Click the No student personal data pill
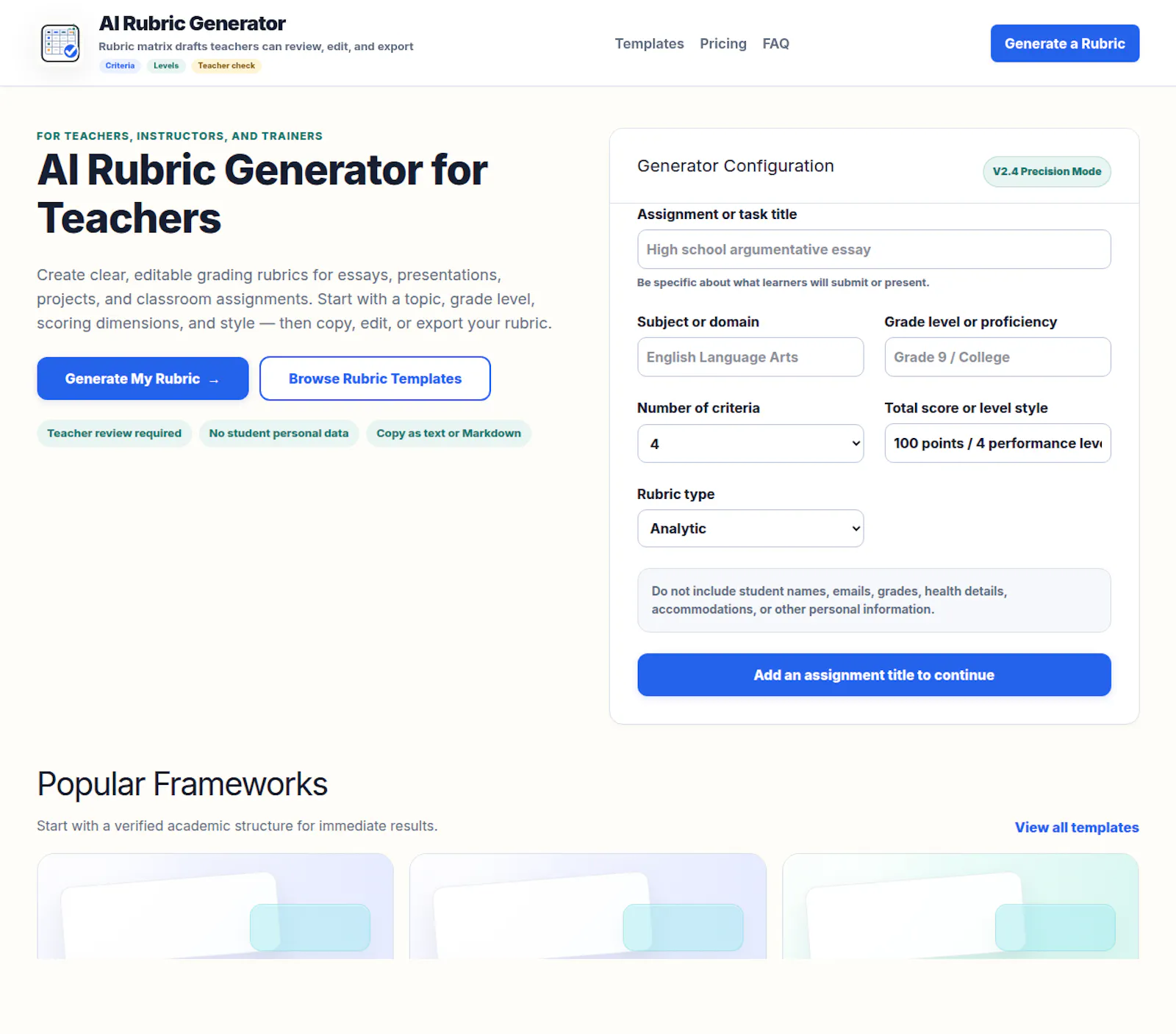Screen dimensions: 1176x1034 click(x=279, y=434)
